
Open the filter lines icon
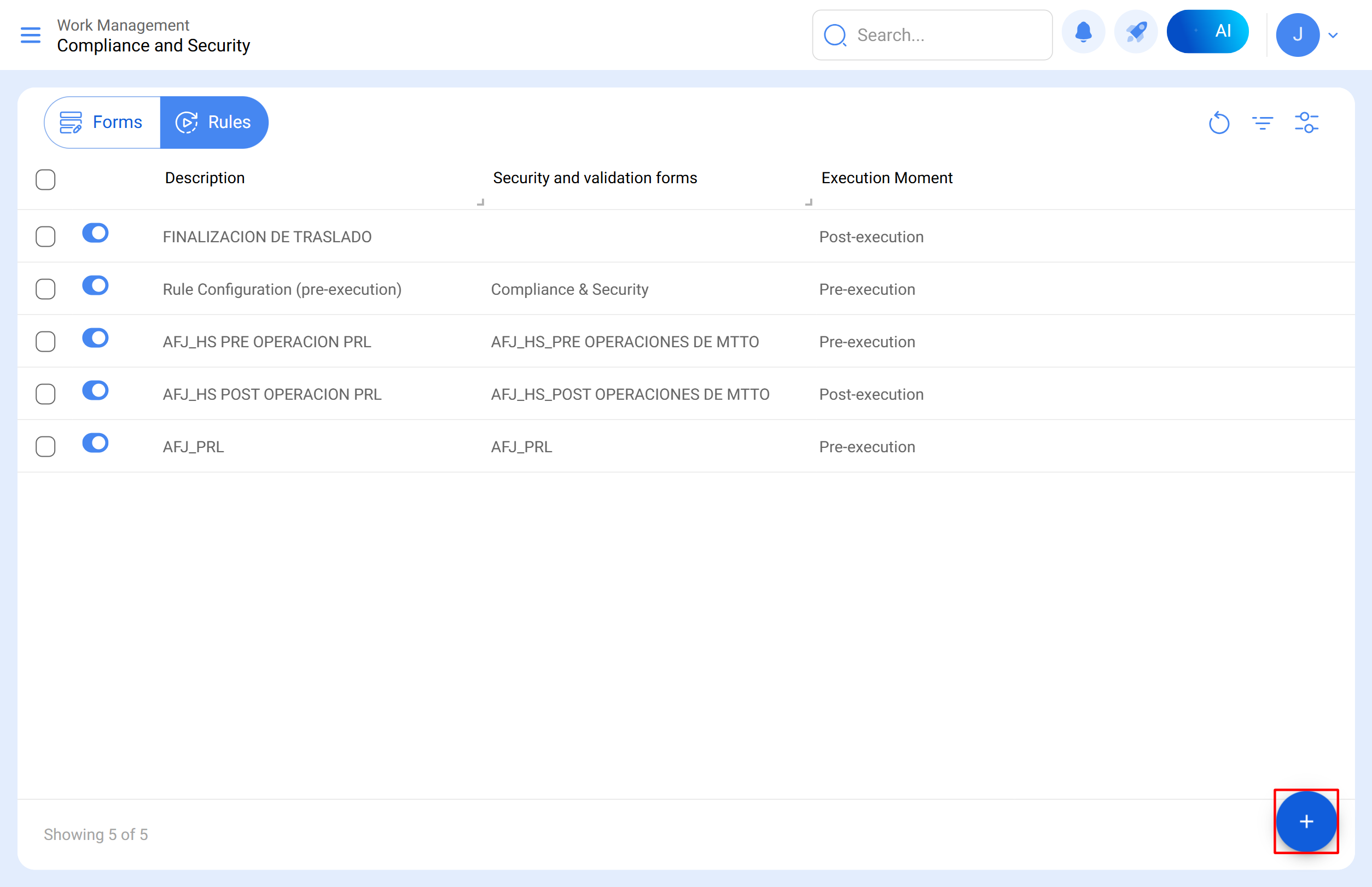click(1262, 122)
